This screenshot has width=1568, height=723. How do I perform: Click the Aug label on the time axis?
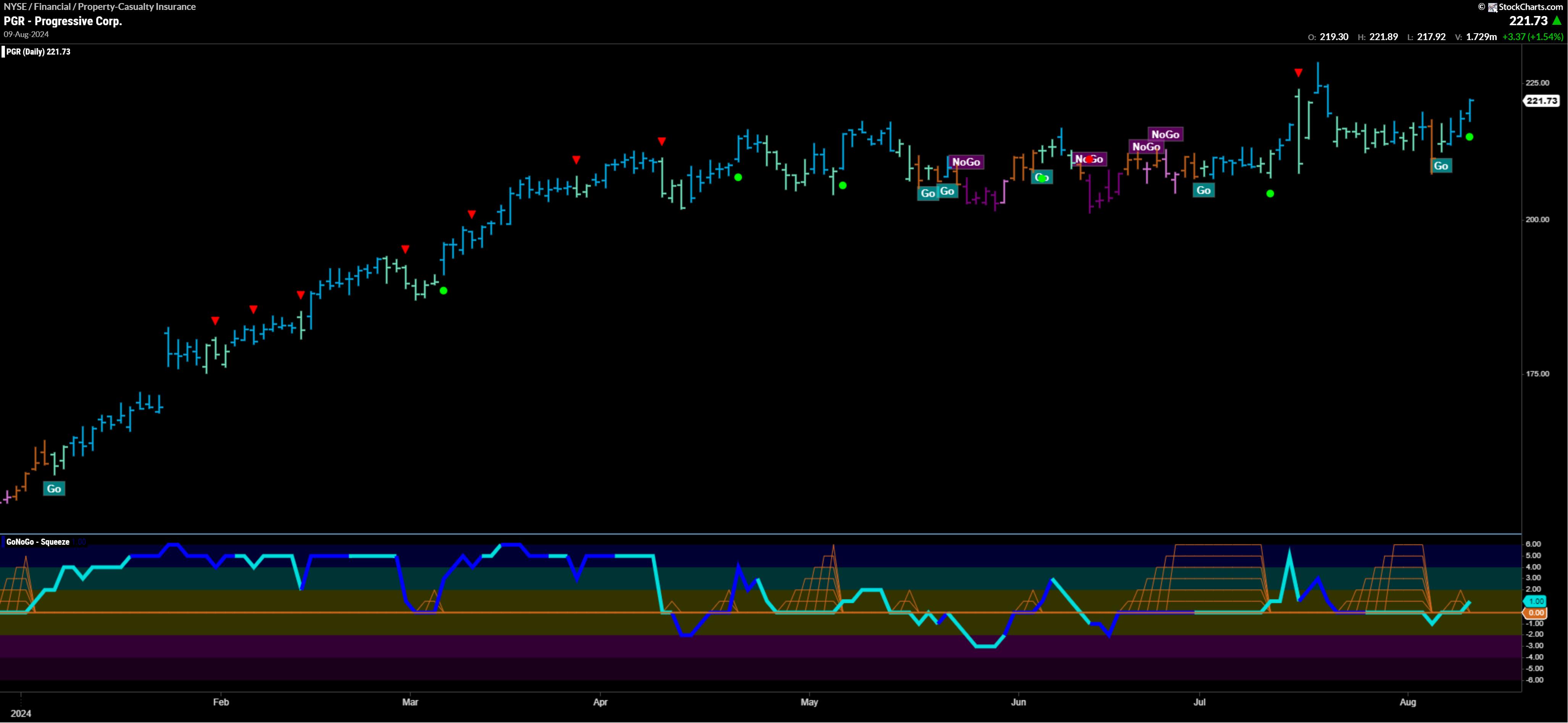[x=1407, y=702]
